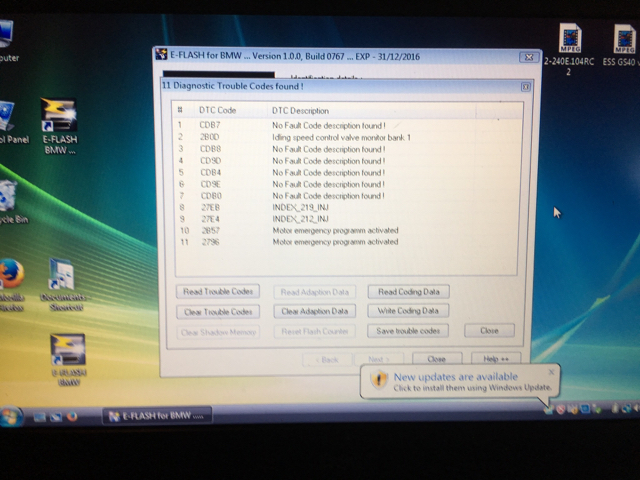Viewport: 640px width, 480px height.
Task: Click Firefox in the quick launch bar
Action: [72, 417]
